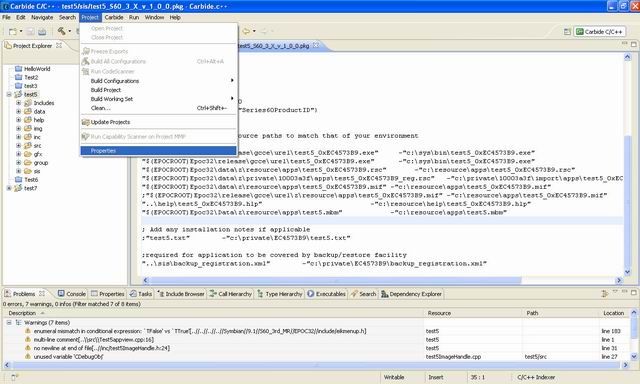This screenshot has height=384, width=640.
Task: Expand the data folder node
Action: click(x=18, y=111)
